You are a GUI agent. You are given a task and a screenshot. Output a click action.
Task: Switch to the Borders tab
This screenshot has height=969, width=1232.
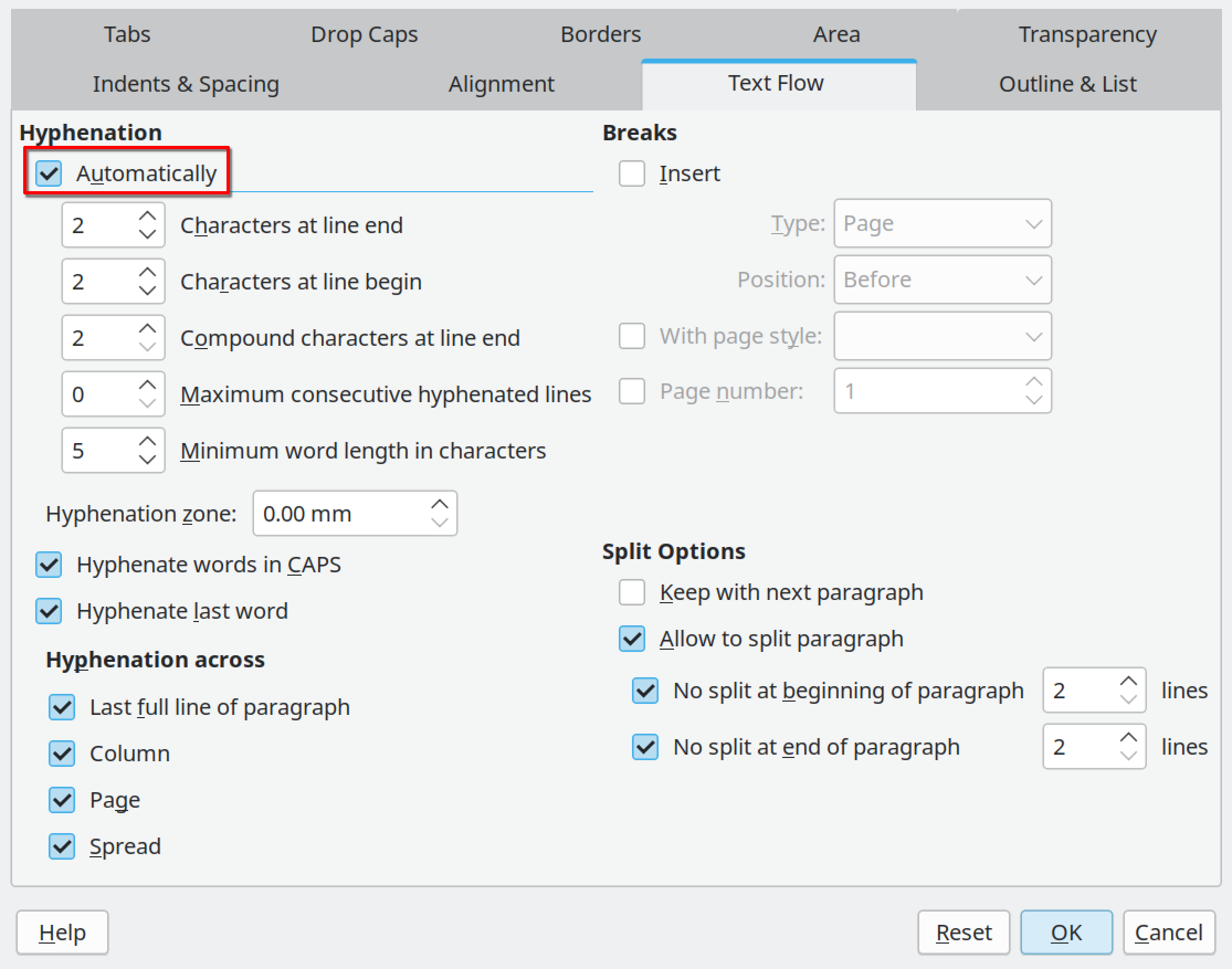[x=601, y=34]
